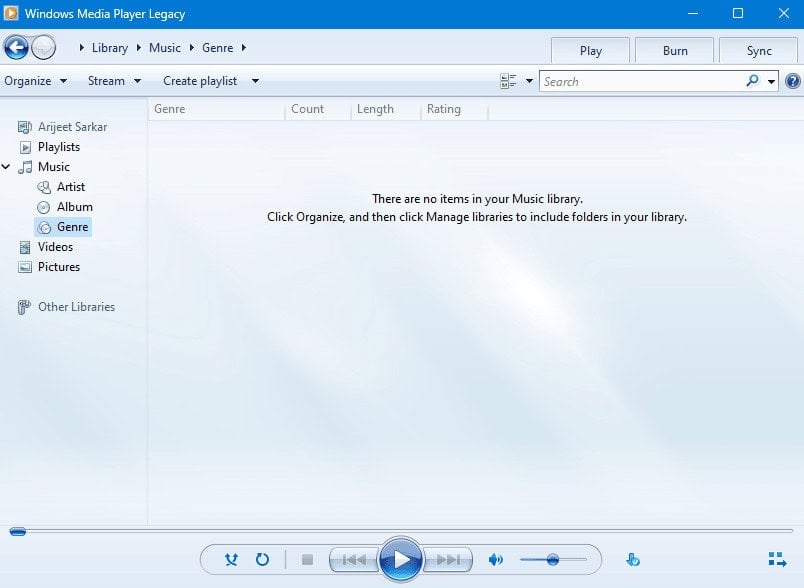Turn repeat on
This screenshot has width=804, height=588.
tap(263, 559)
